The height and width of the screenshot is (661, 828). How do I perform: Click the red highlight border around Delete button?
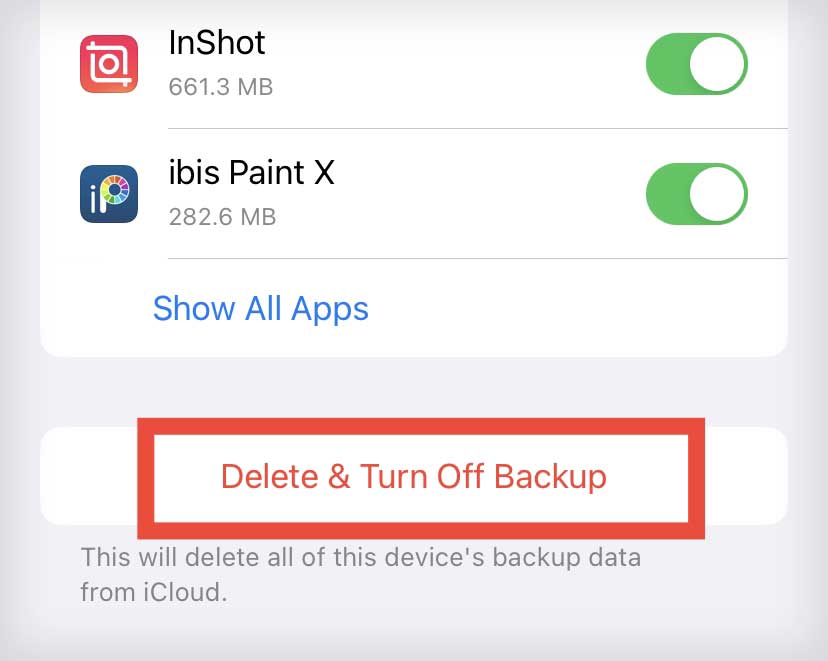pyautogui.click(x=421, y=426)
